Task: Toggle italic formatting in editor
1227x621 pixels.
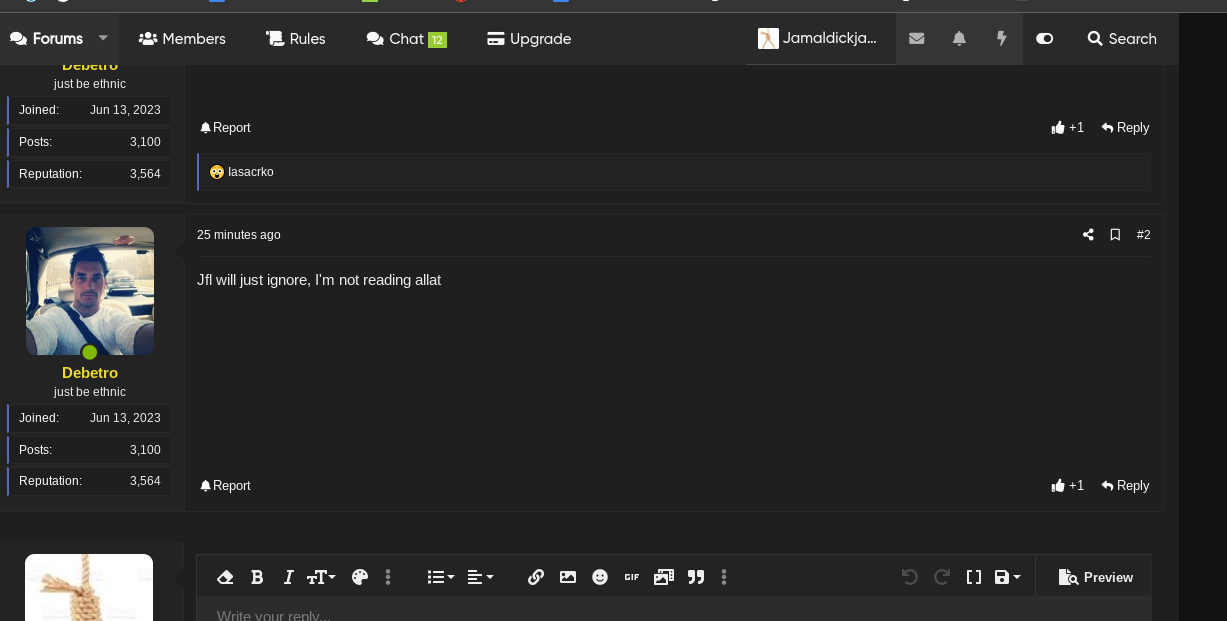Action: tap(288, 577)
